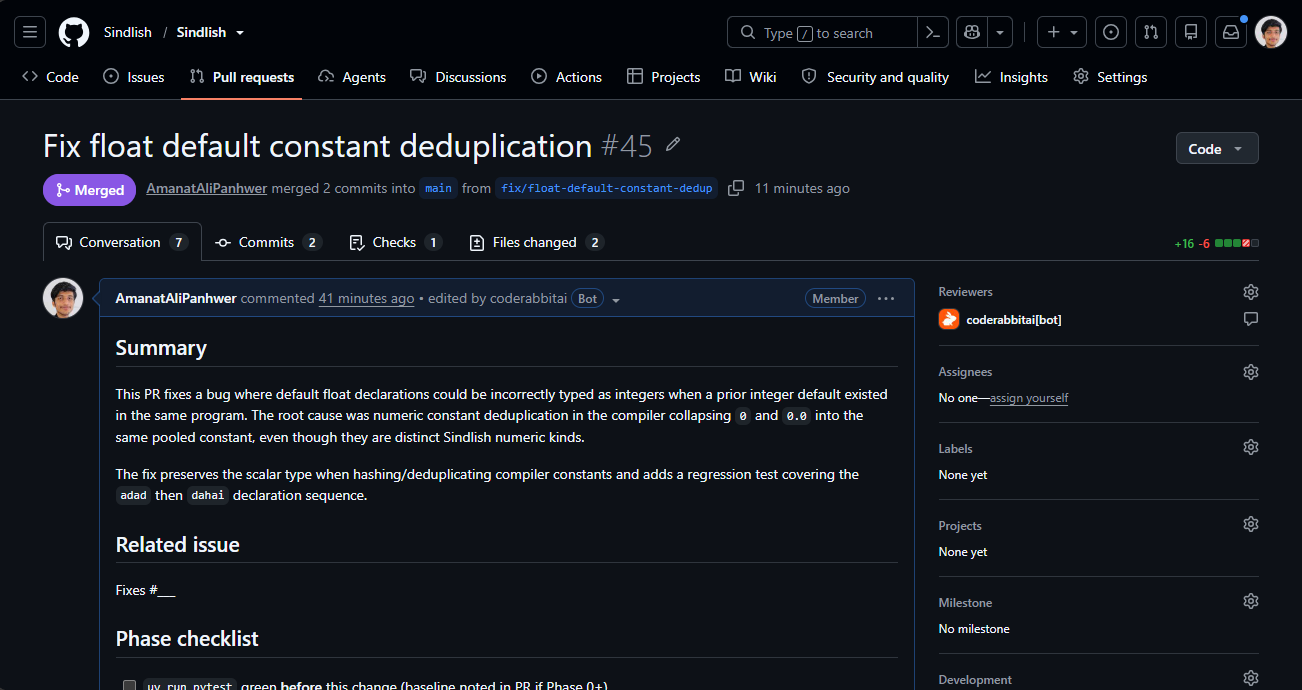The width and height of the screenshot is (1302, 690).
Task: Open the Discussions tab
Action: tap(458, 77)
